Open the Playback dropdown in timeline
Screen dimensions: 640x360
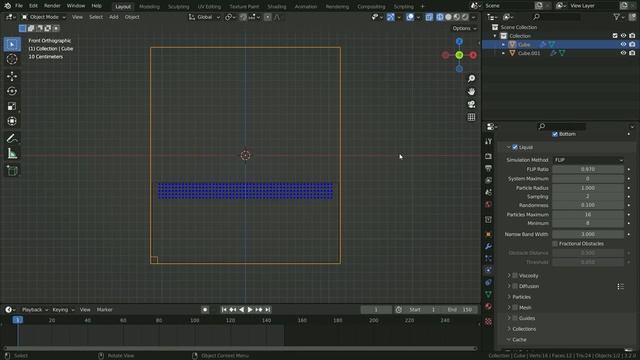click(35, 310)
